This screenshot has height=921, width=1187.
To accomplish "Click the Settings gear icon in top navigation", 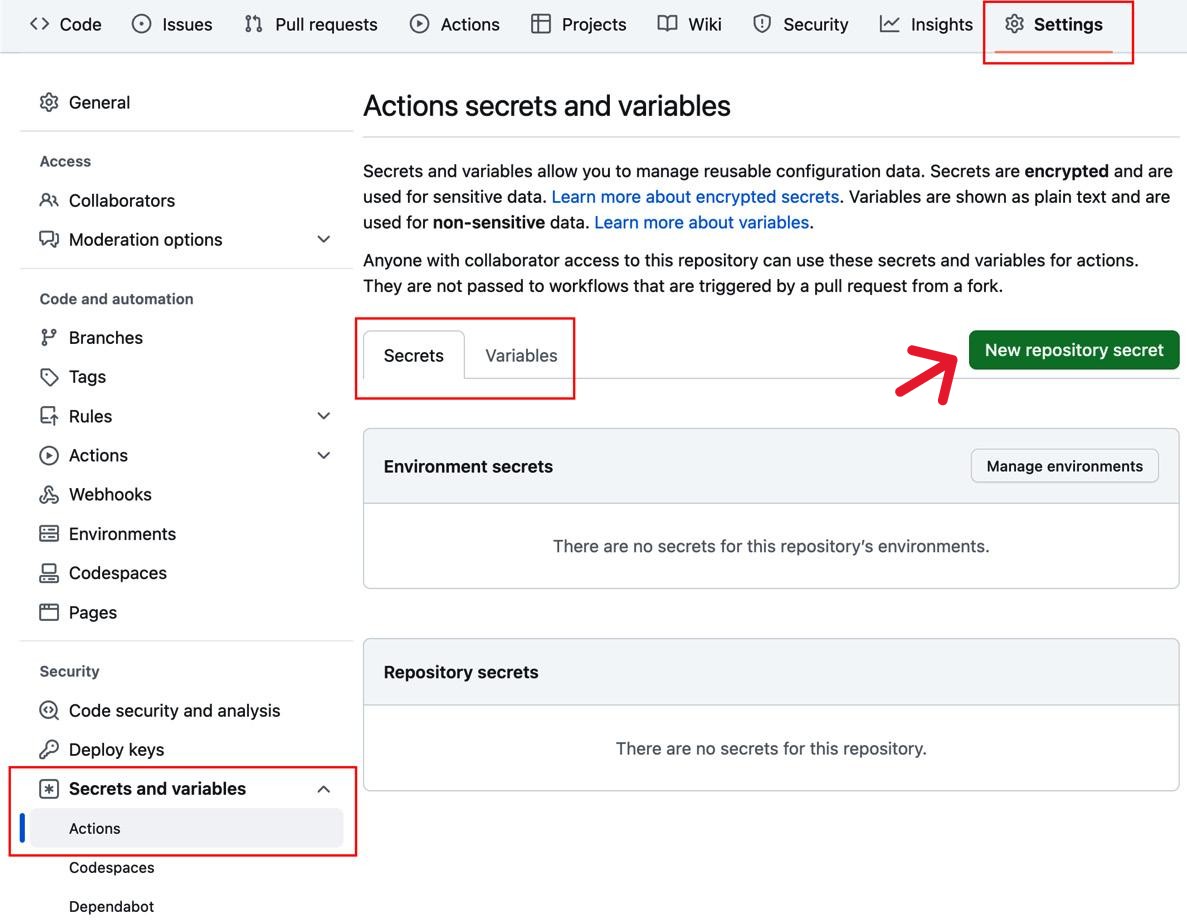I will point(1014,24).
